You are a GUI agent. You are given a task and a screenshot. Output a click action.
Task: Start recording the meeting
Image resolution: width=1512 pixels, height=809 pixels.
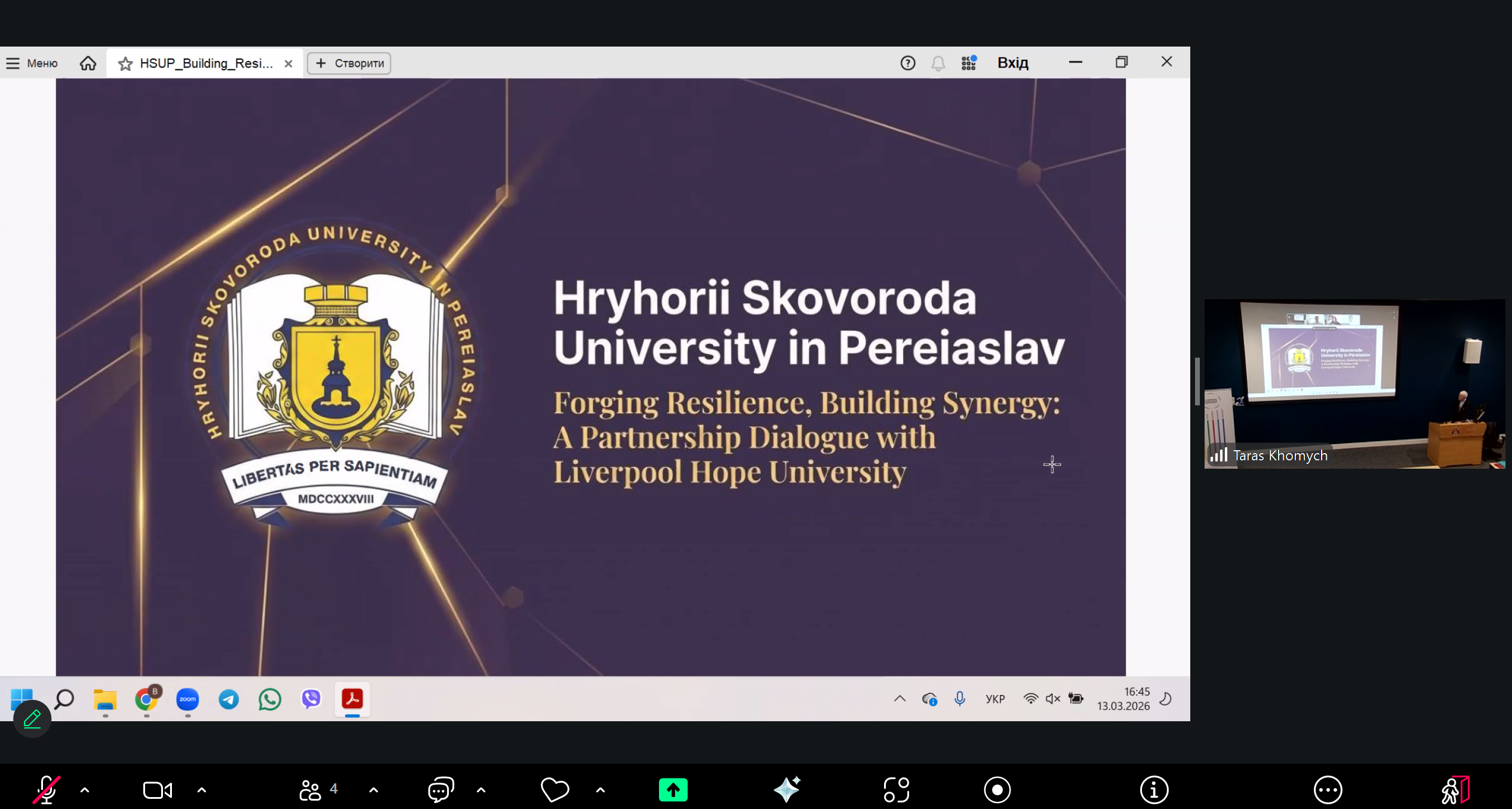click(x=997, y=790)
